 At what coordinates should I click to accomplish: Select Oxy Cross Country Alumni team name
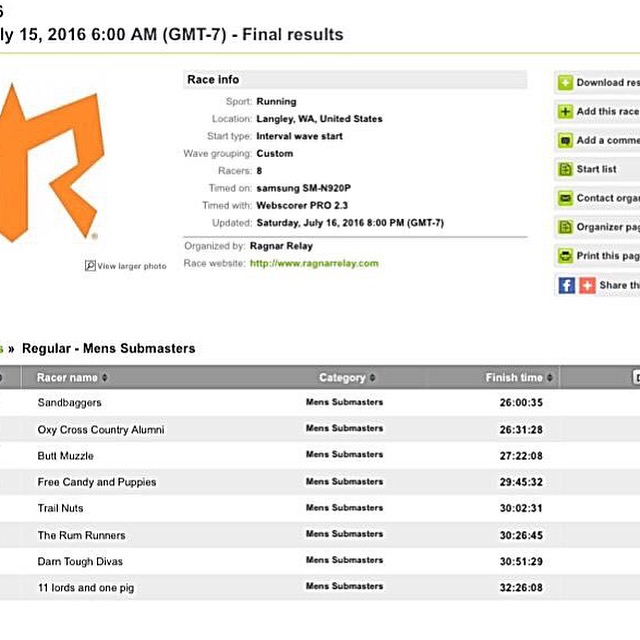pyautogui.click(x=101, y=429)
